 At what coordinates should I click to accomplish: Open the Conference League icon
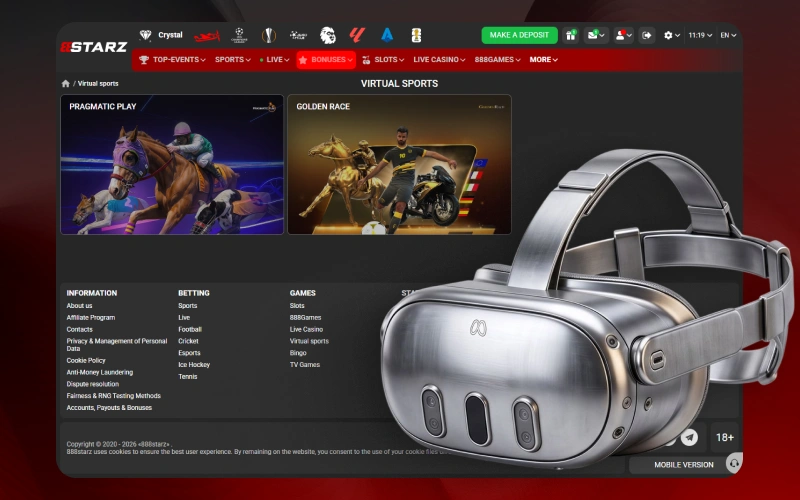[x=298, y=35]
